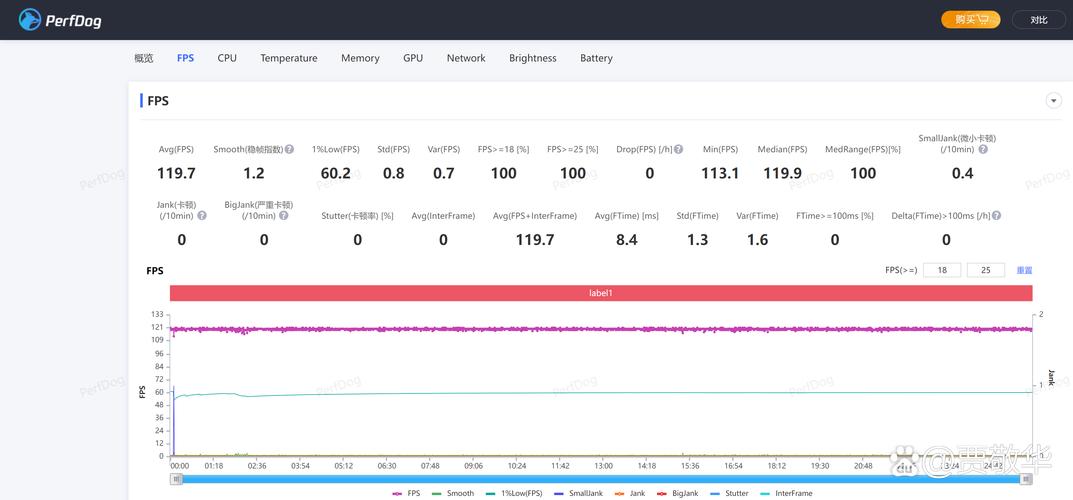
Task: Open the Temperature tab
Action: 289,58
